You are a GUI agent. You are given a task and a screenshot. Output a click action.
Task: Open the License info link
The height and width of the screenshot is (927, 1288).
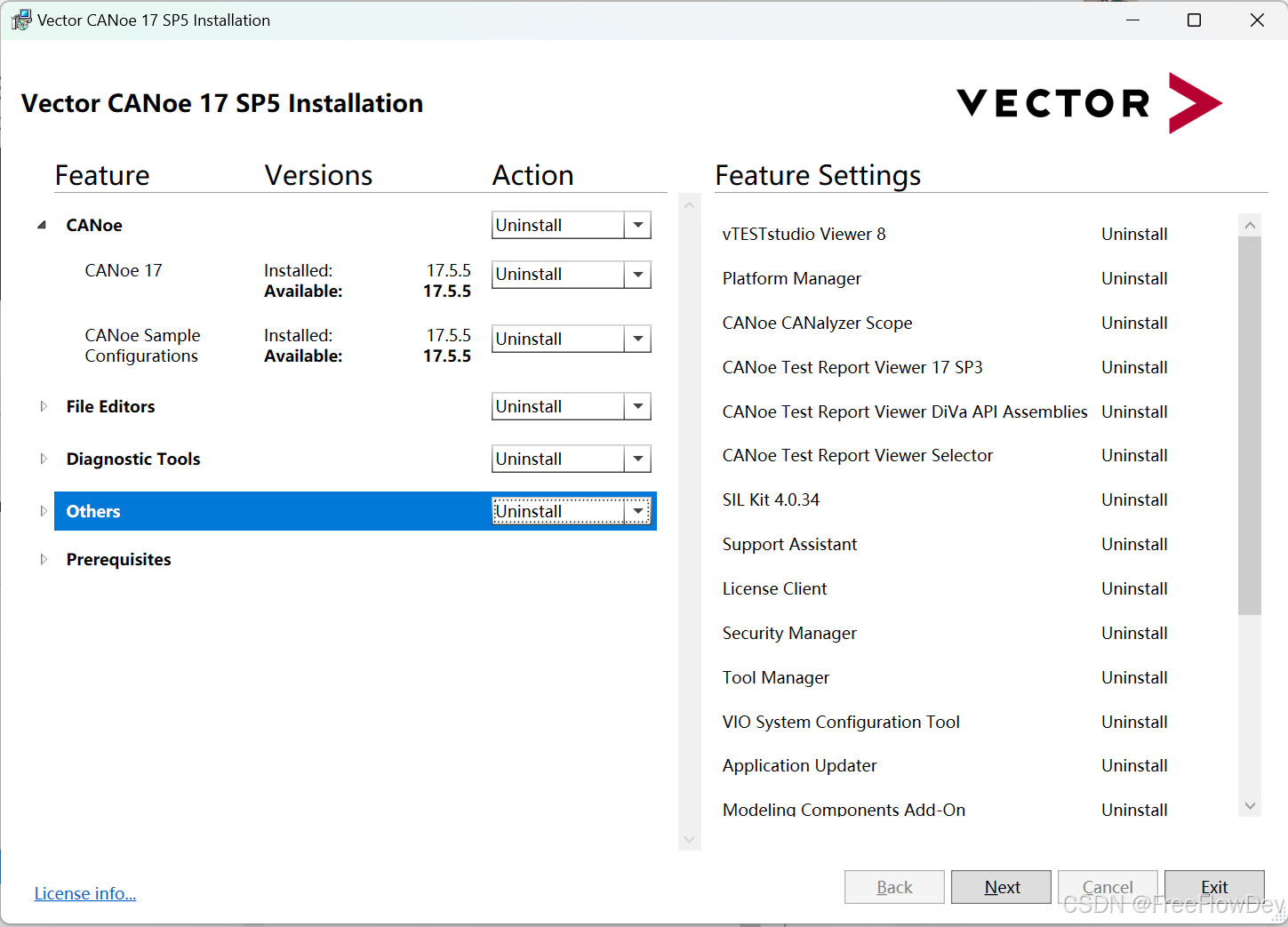85,893
